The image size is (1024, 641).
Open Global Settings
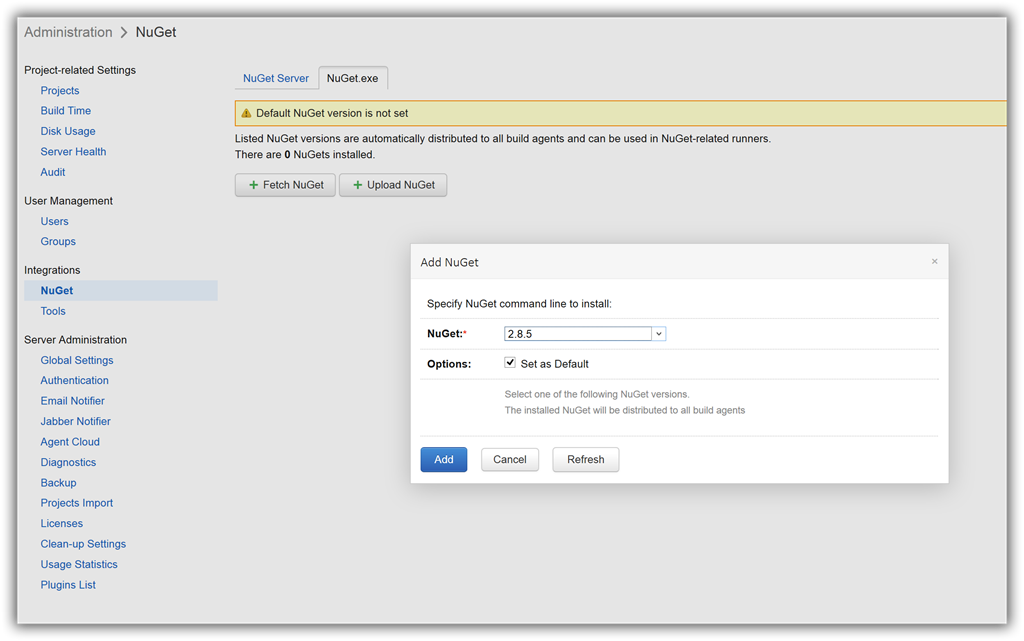pos(77,360)
